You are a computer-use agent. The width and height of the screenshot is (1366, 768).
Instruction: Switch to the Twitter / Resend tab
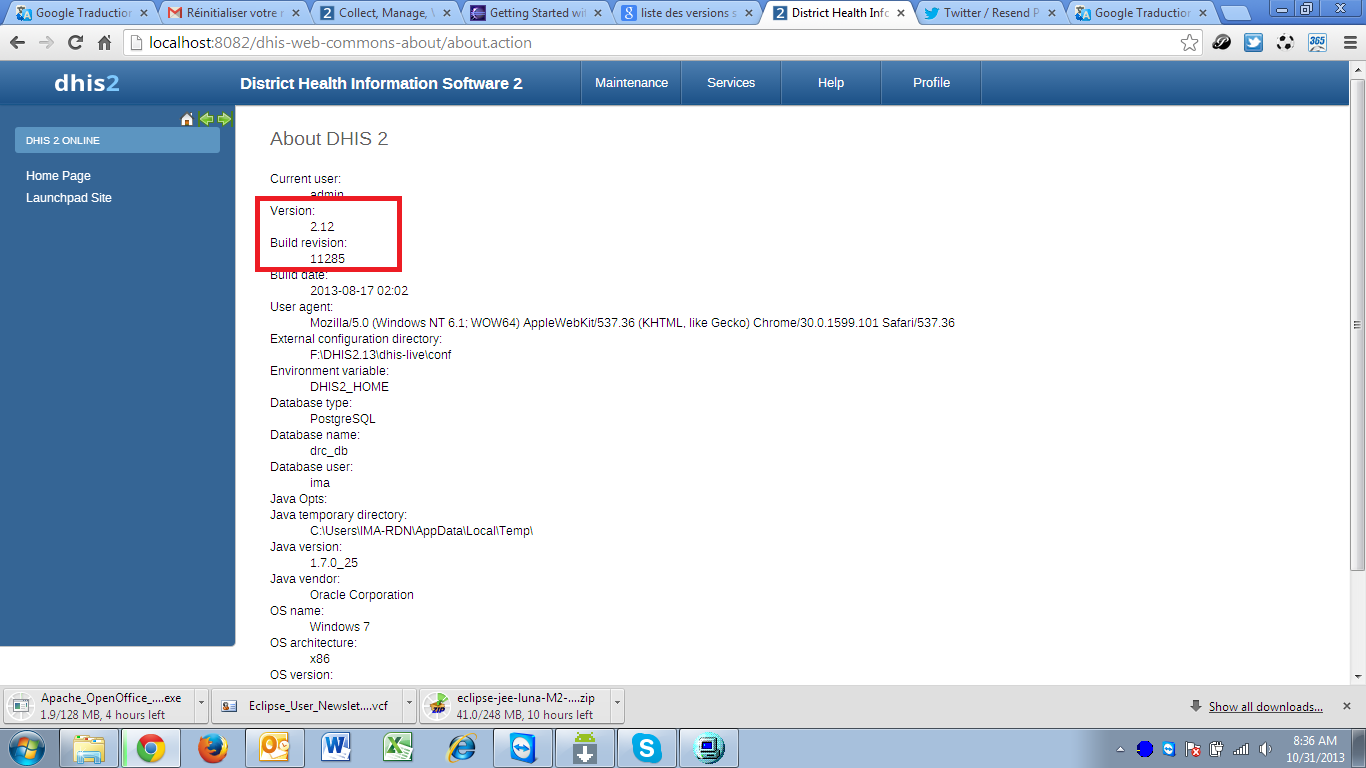(x=990, y=13)
